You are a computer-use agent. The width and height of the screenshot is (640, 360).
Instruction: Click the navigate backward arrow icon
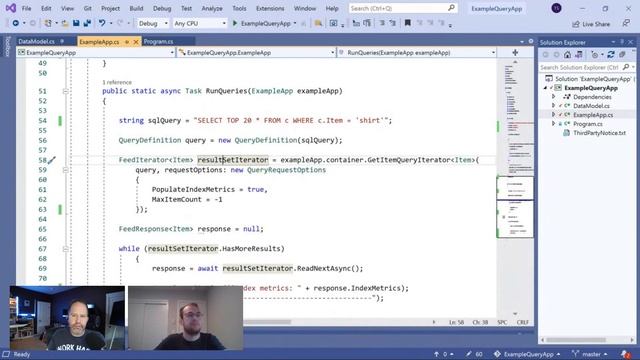[16, 24]
